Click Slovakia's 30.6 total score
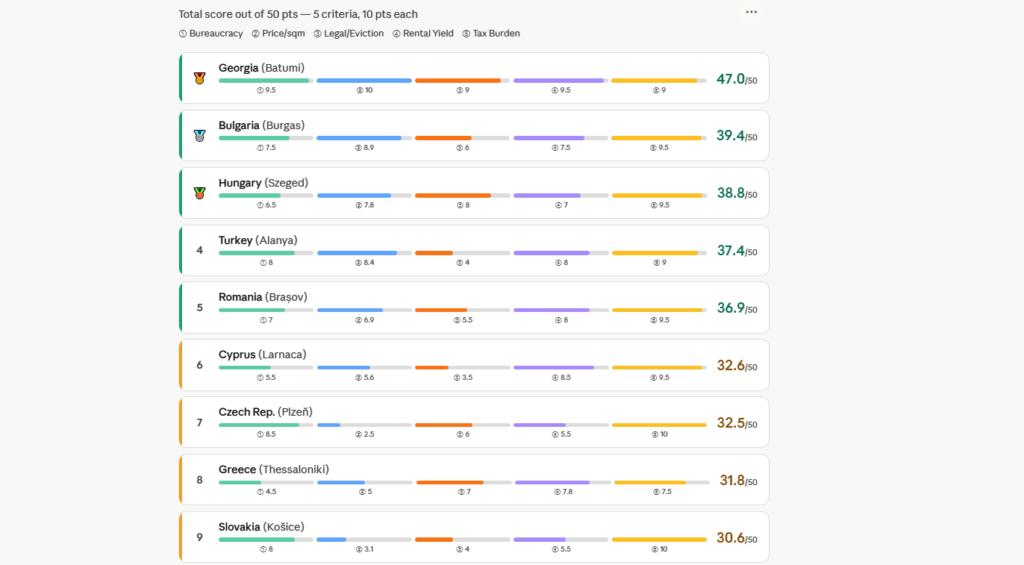 [x=737, y=538]
